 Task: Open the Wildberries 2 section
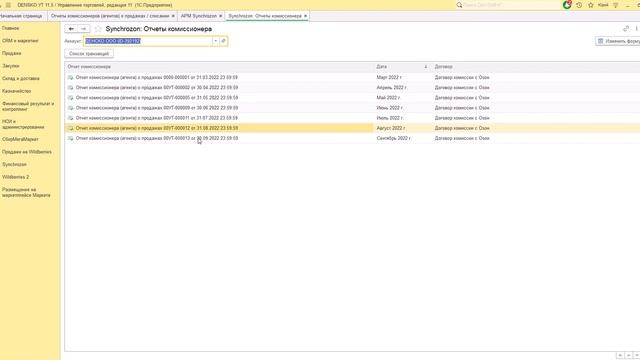pyautogui.click(x=16, y=177)
